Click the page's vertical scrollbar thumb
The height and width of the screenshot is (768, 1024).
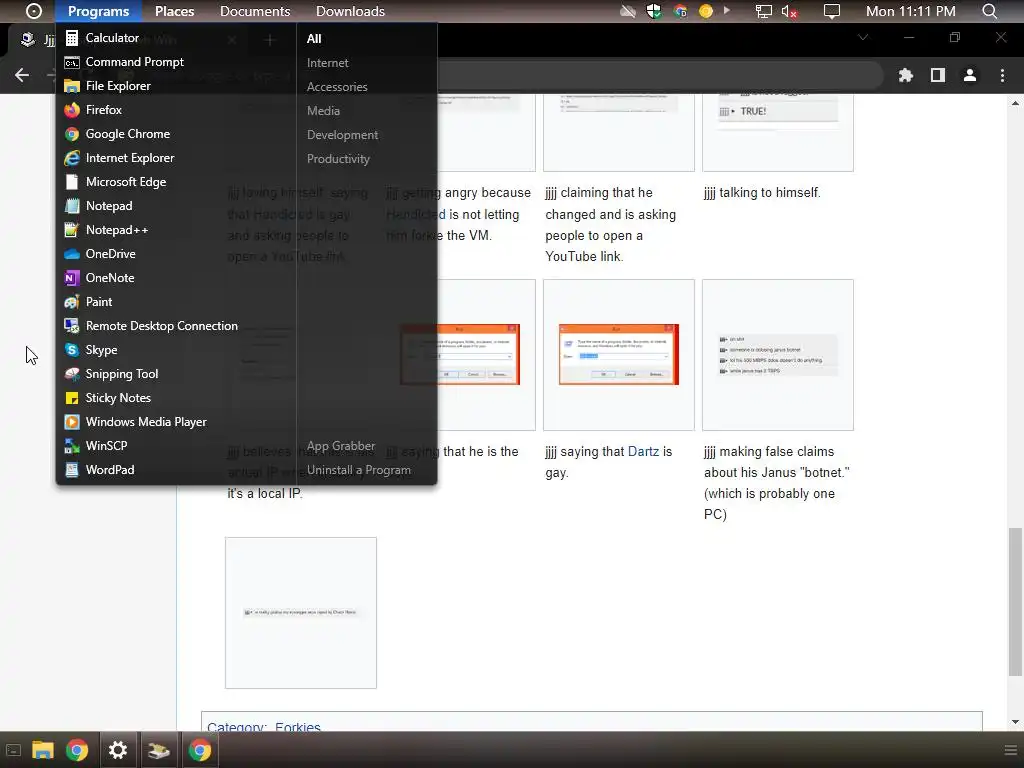(1015, 601)
